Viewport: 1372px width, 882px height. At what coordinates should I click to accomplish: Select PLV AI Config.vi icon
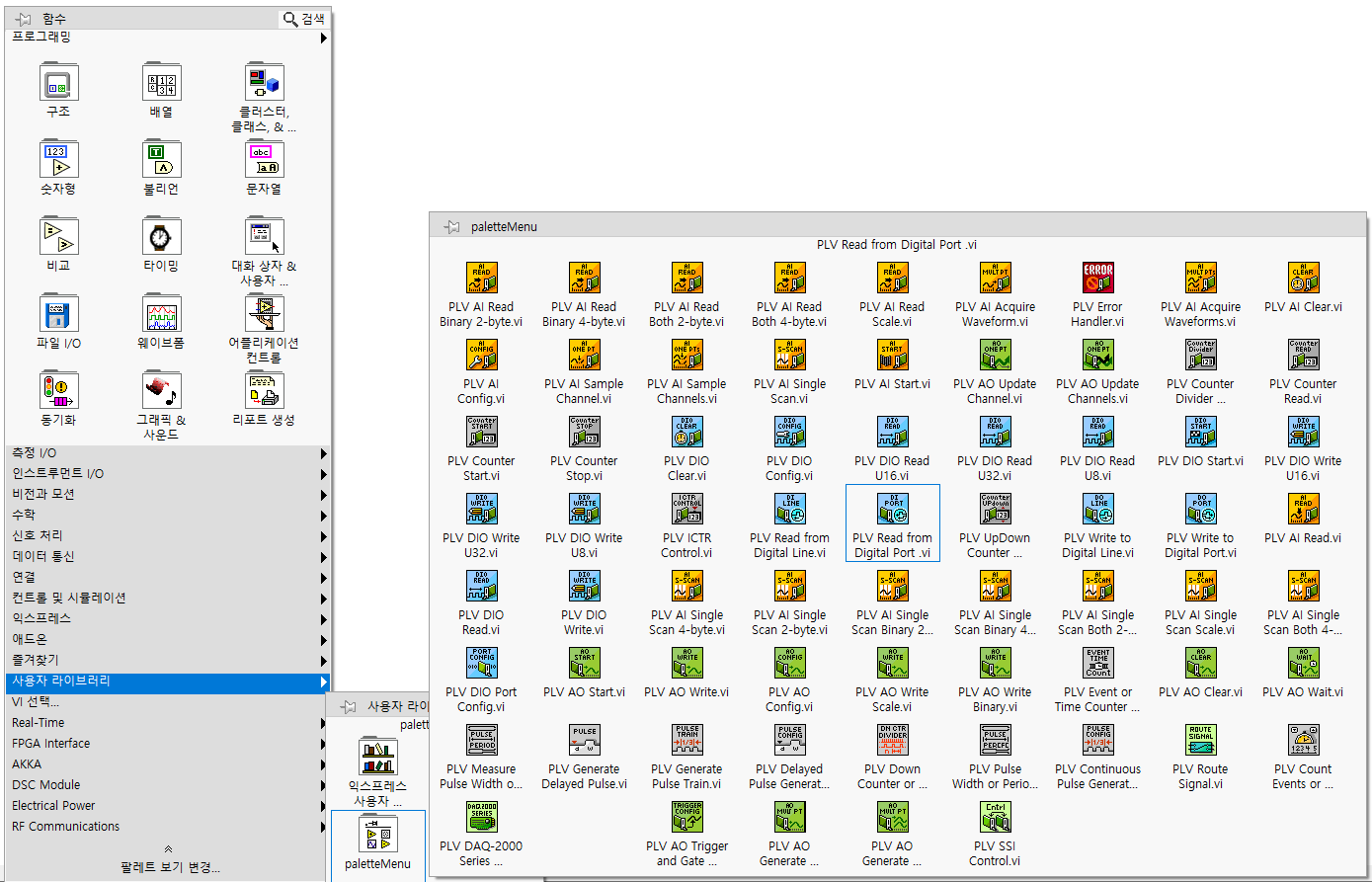[481, 355]
